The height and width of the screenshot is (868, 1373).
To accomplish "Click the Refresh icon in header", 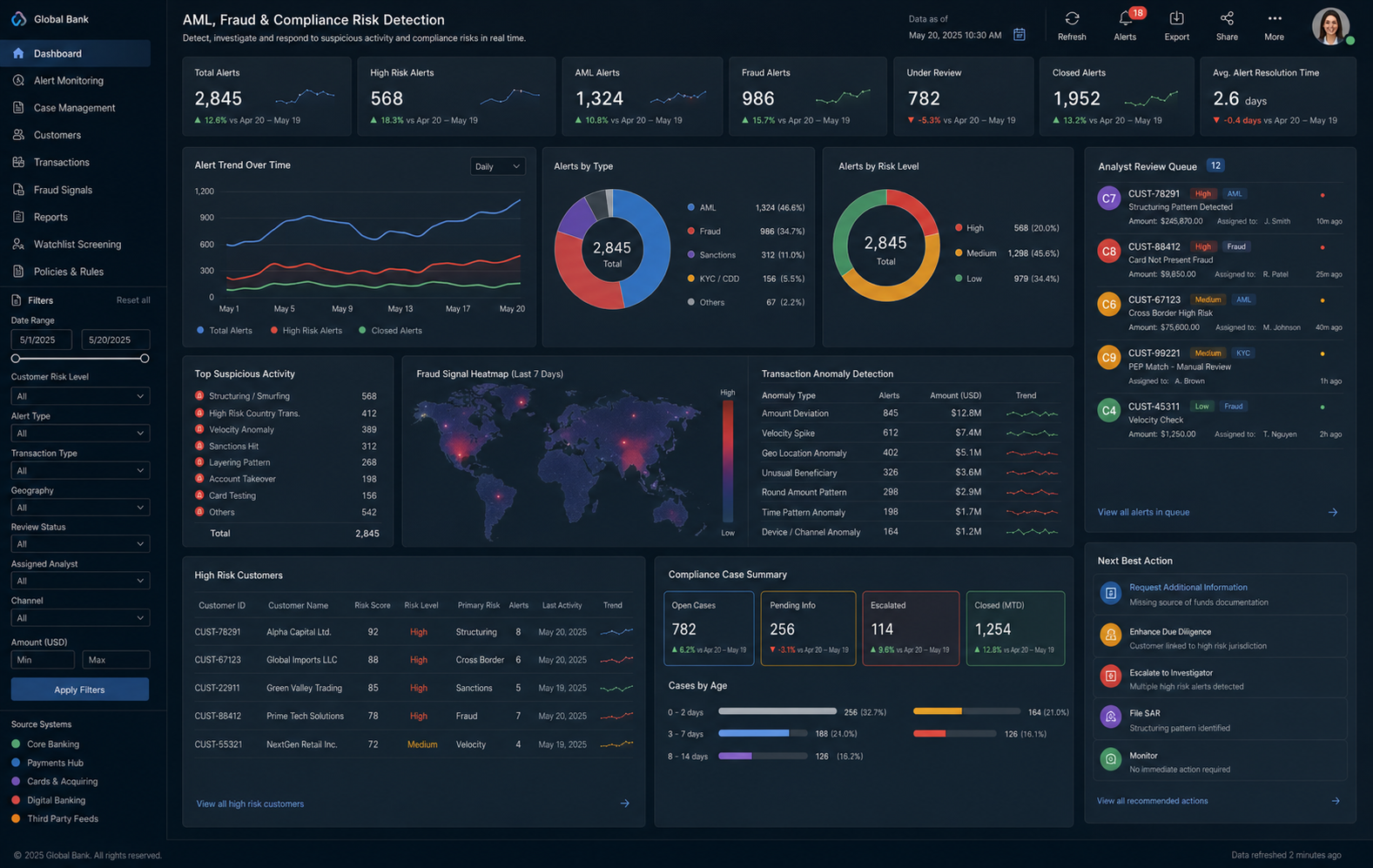I will [1072, 18].
